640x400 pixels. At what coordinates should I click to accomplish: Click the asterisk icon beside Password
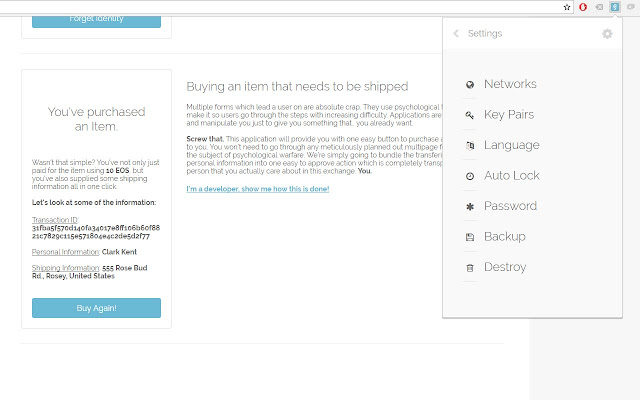[x=470, y=207]
